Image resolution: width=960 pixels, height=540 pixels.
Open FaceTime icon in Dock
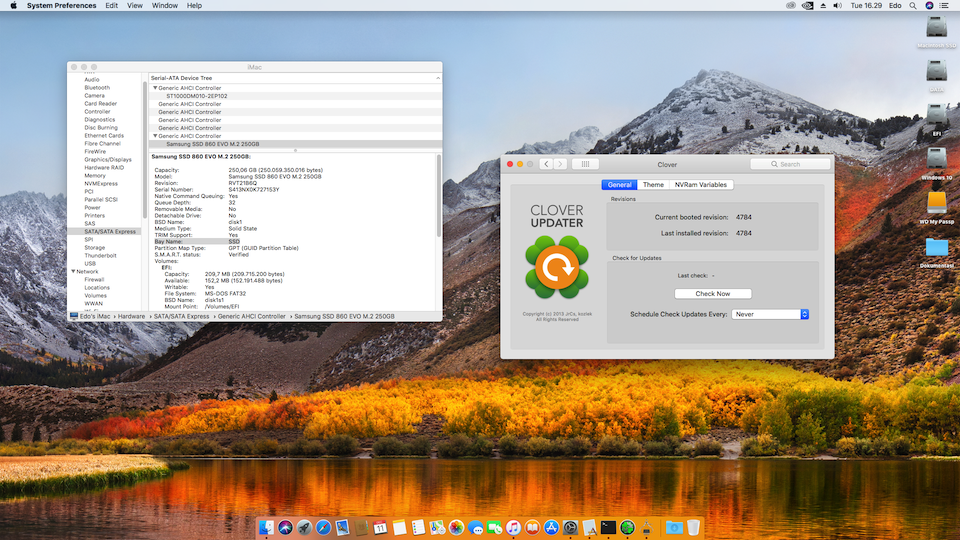pyautogui.click(x=494, y=527)
